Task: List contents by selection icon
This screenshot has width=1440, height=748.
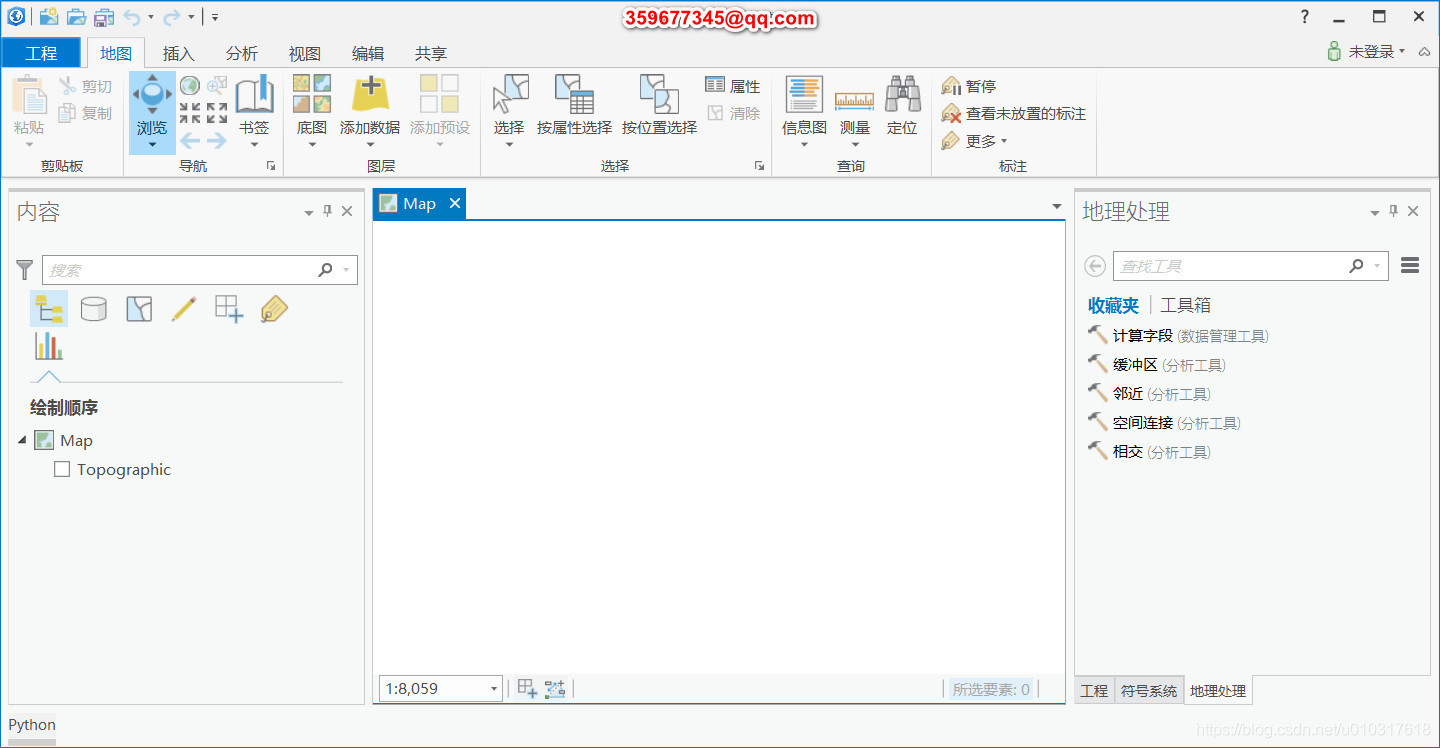Action: (x=139, y=308)
